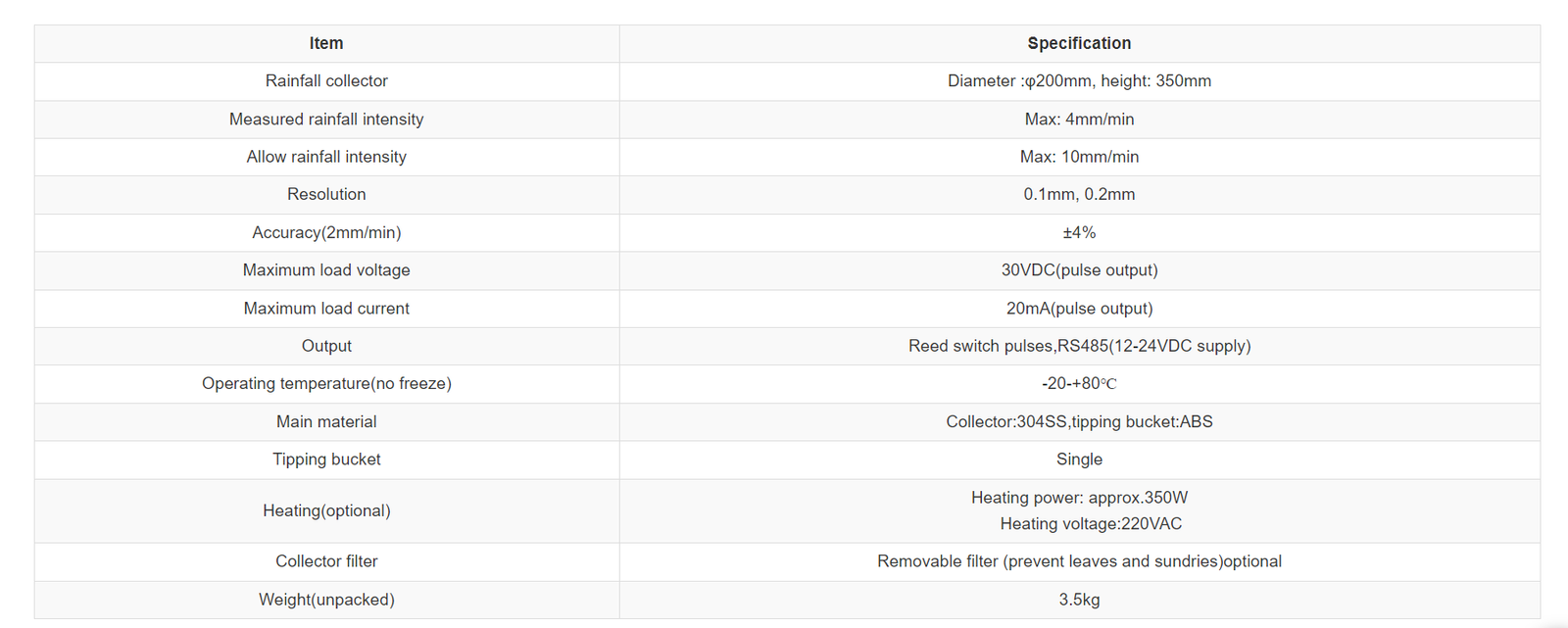Image resolution: width=1568 pixels, height=628 pixels.
Task: Select the "Max: 10mm/min" value
Action: [1079, 157]
